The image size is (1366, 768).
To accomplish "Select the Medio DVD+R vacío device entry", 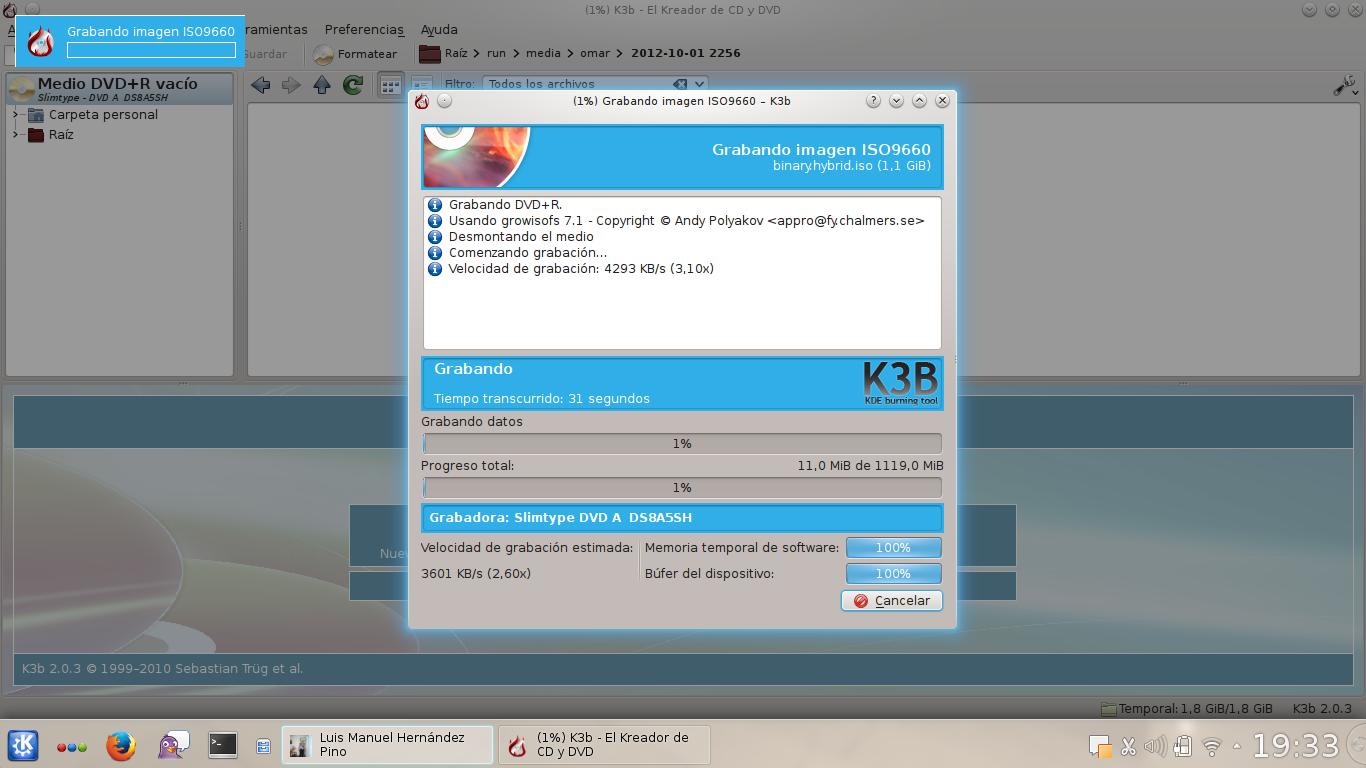I will pos(119,89).
